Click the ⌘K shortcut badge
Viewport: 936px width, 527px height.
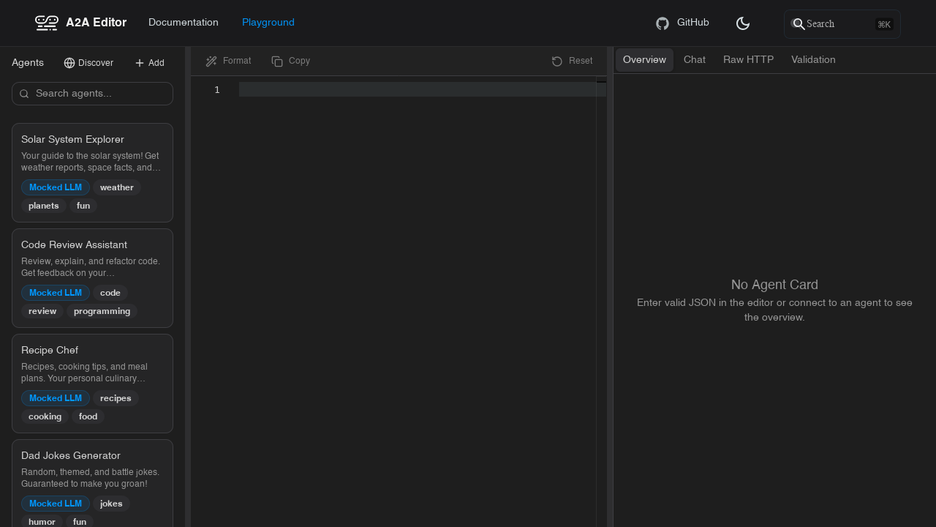pos(883,24)
